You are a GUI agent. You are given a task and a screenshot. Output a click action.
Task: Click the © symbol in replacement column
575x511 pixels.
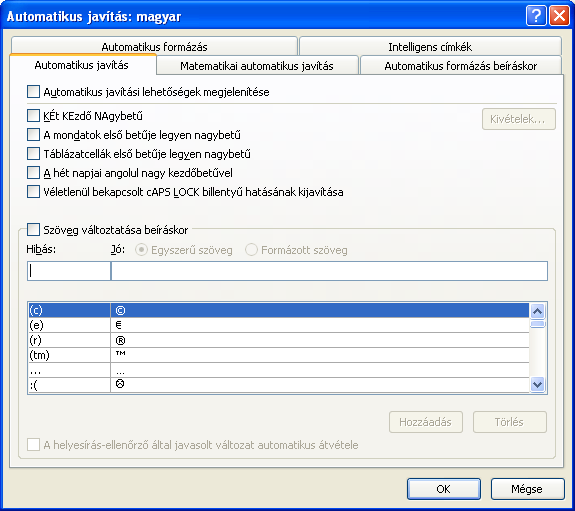[x=120, y=311]
